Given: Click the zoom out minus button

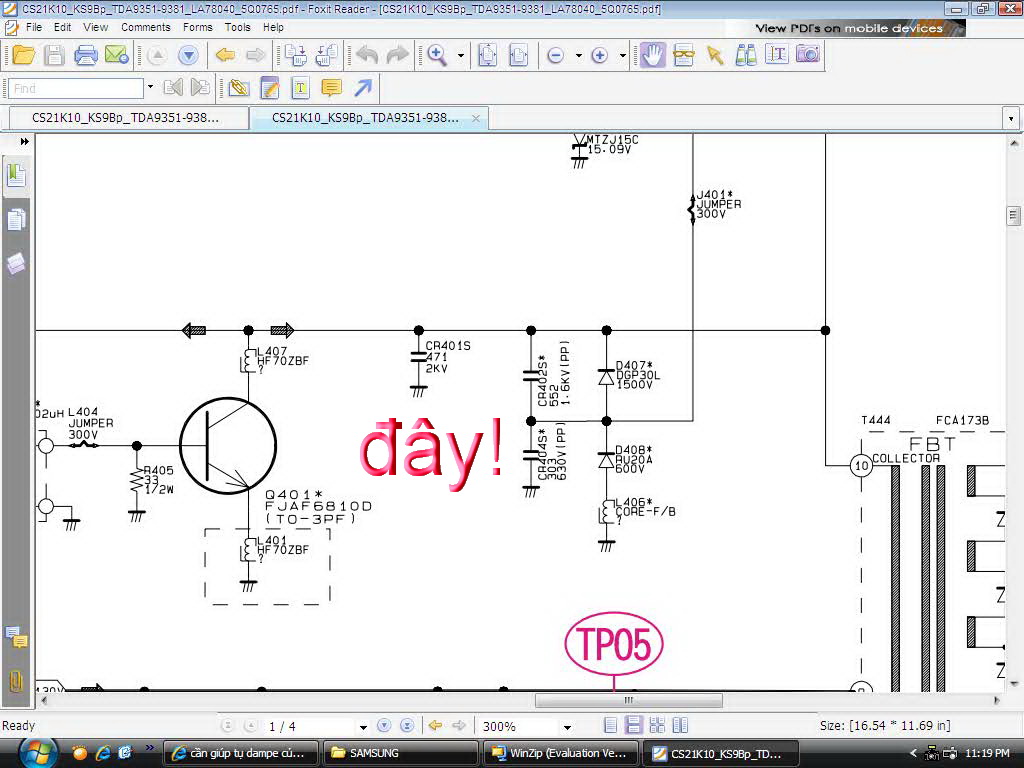Looking at the screenshot, I should tap(556, 56).
